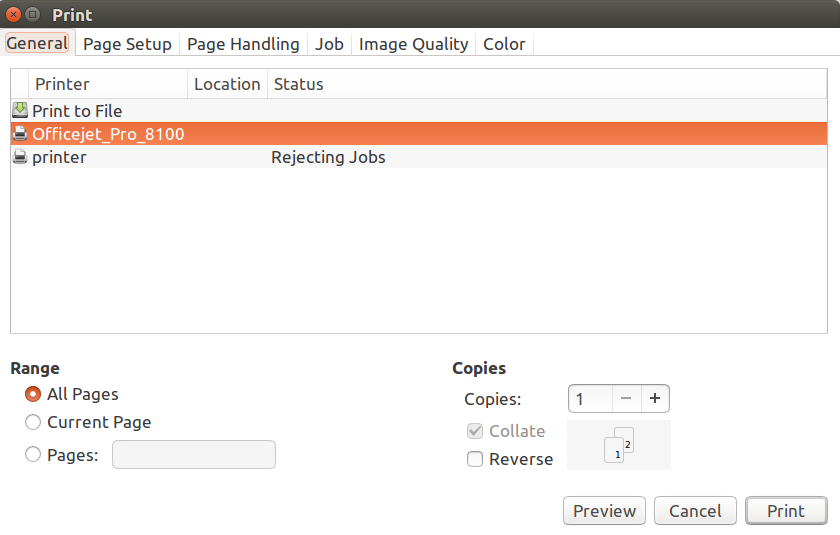Sort by the Location column header

[x=227, y=84]
